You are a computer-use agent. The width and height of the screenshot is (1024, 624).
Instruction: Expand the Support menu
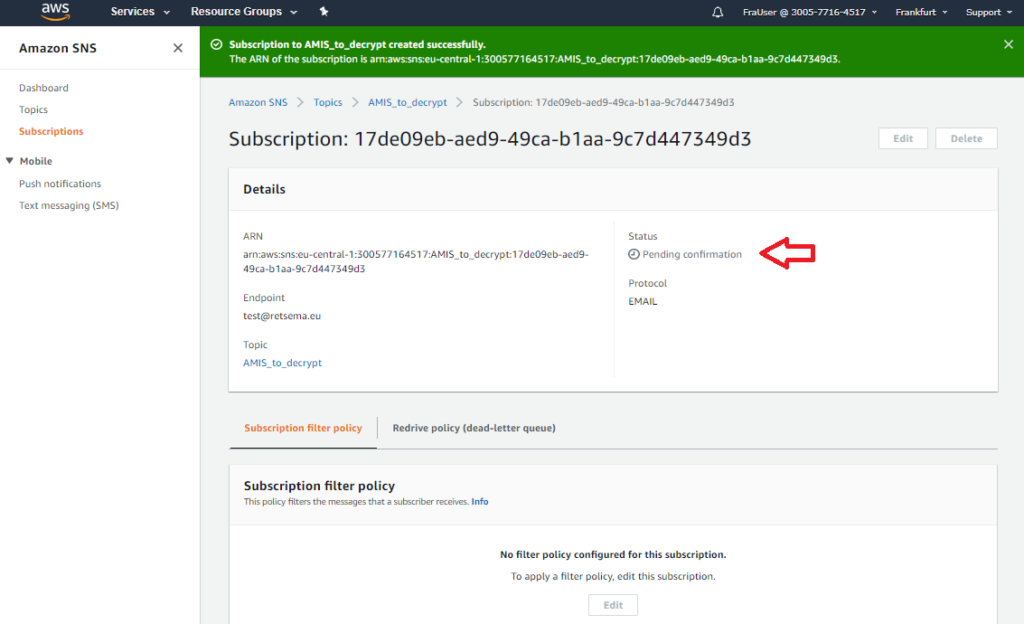[987, 12]
